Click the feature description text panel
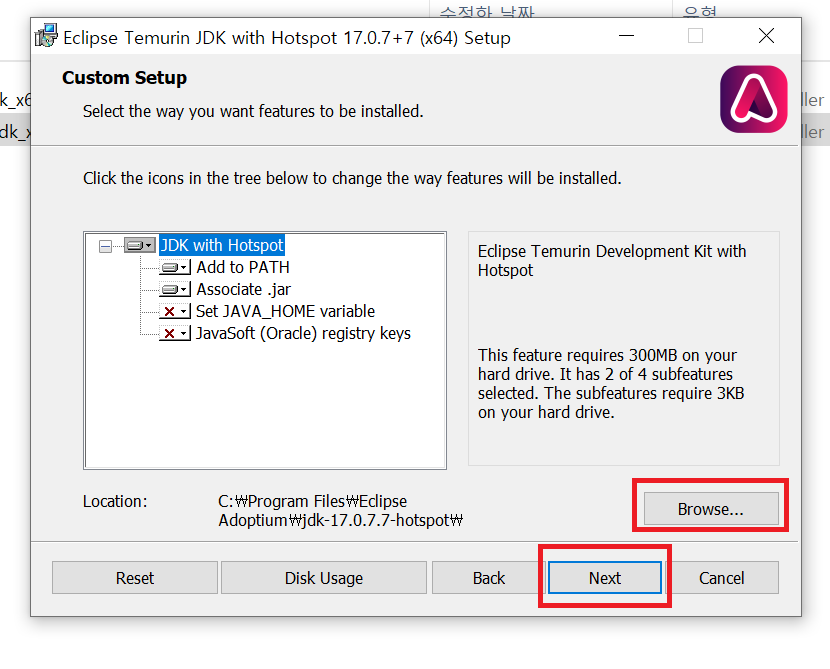Image resolution: width=830 pixels, height=669 pixels. 624,348
